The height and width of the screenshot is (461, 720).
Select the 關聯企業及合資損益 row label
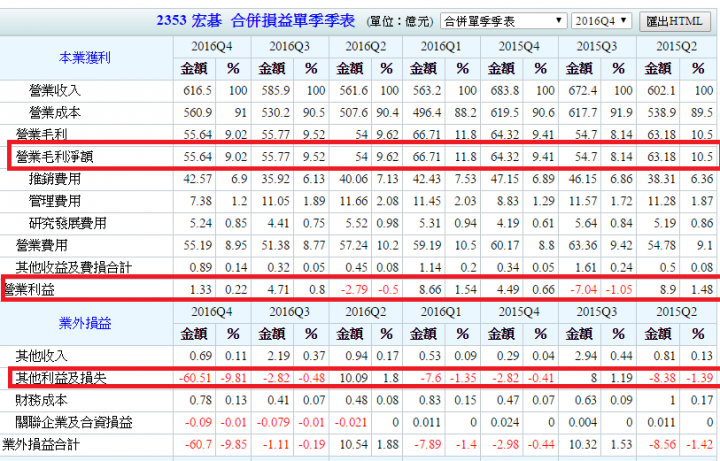[73, 422]
